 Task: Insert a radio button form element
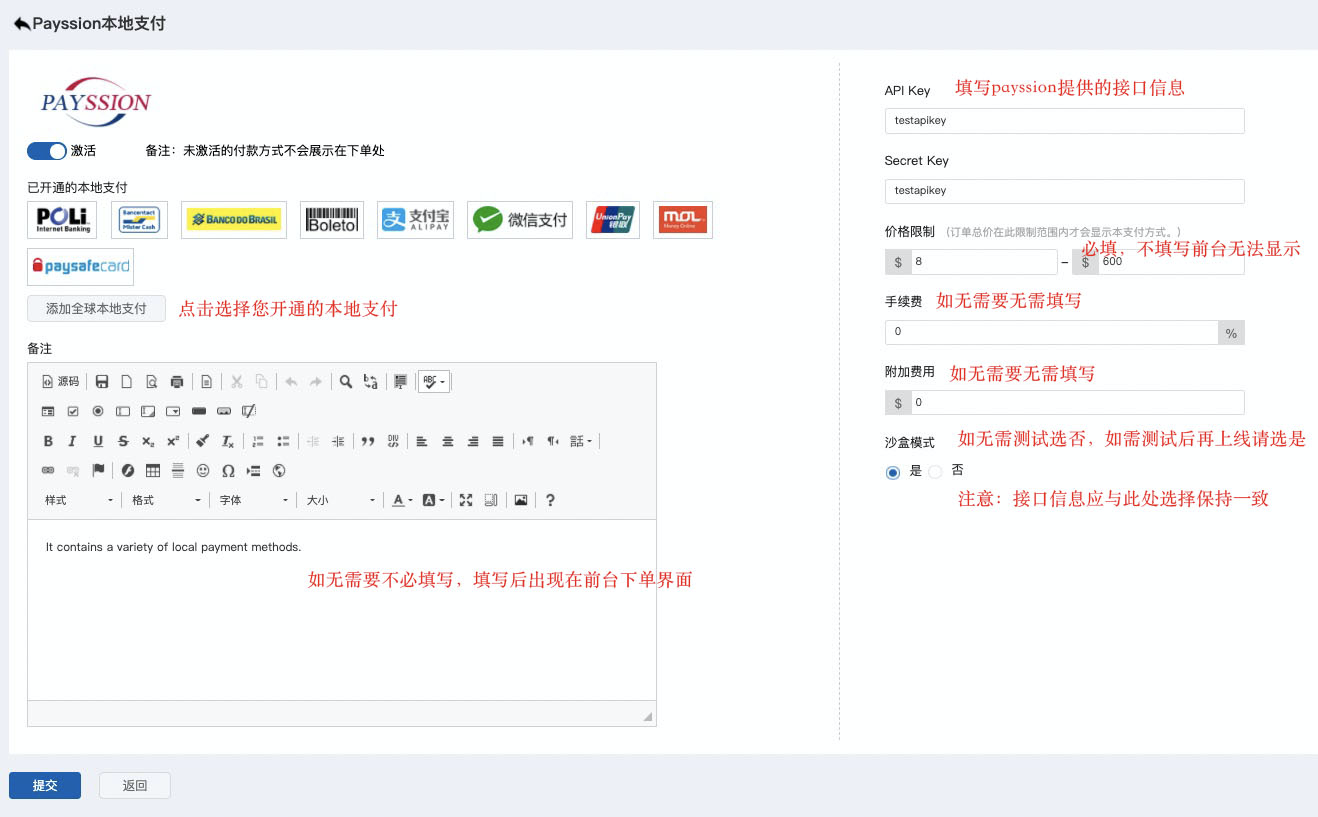98,411
